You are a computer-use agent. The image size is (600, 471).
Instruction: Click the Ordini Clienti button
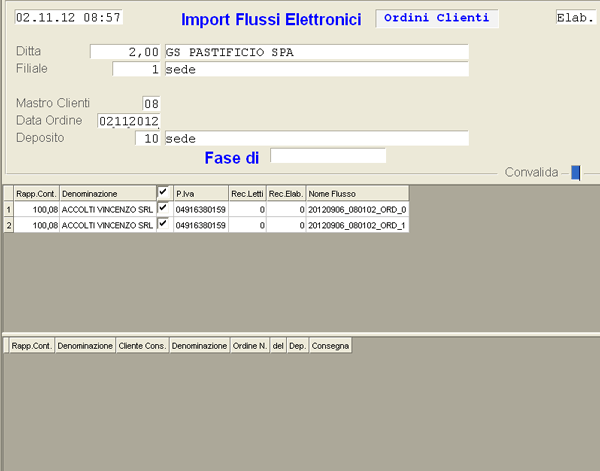(437, 18)
